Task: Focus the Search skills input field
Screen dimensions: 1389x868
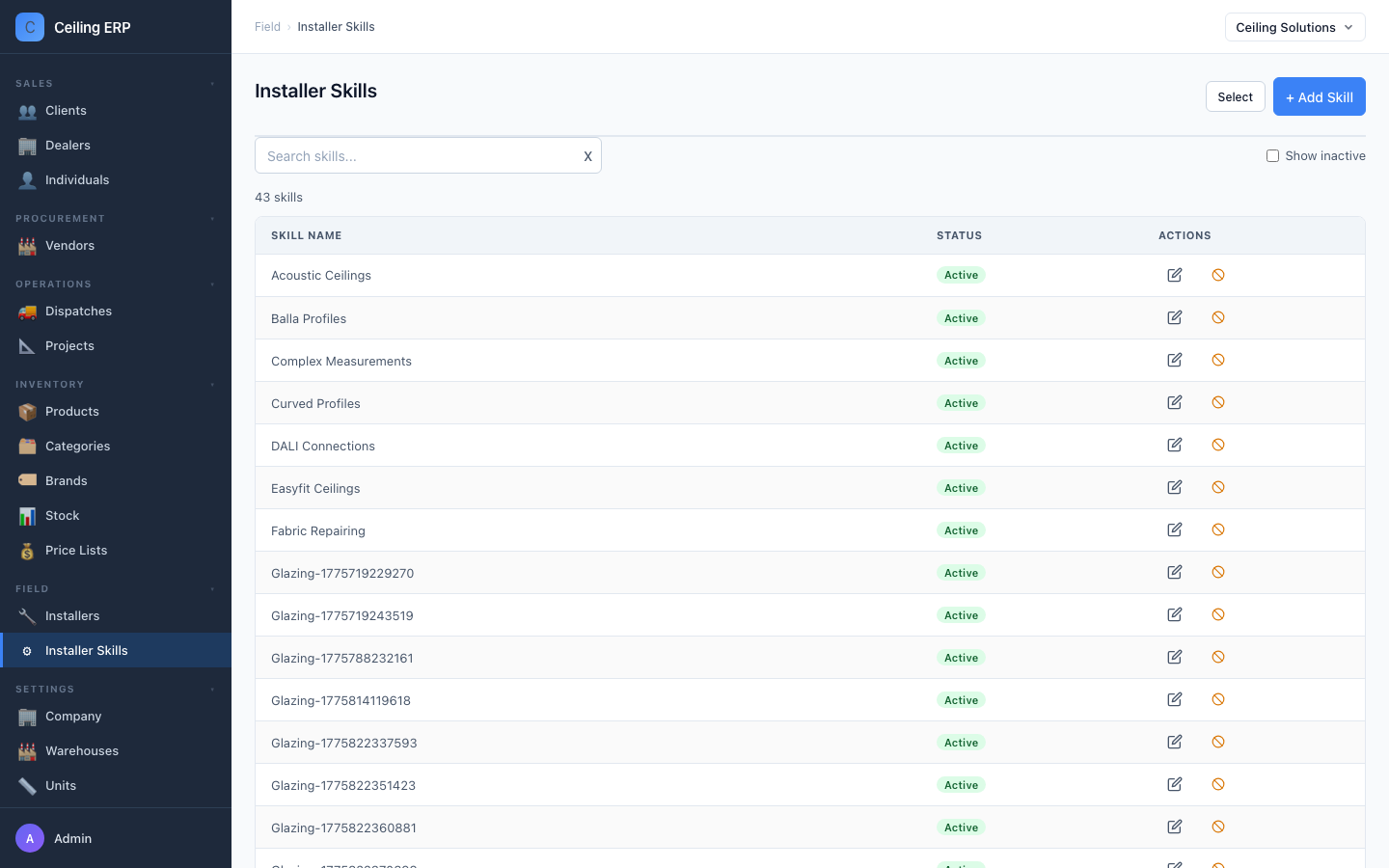Action: [420, 155]
